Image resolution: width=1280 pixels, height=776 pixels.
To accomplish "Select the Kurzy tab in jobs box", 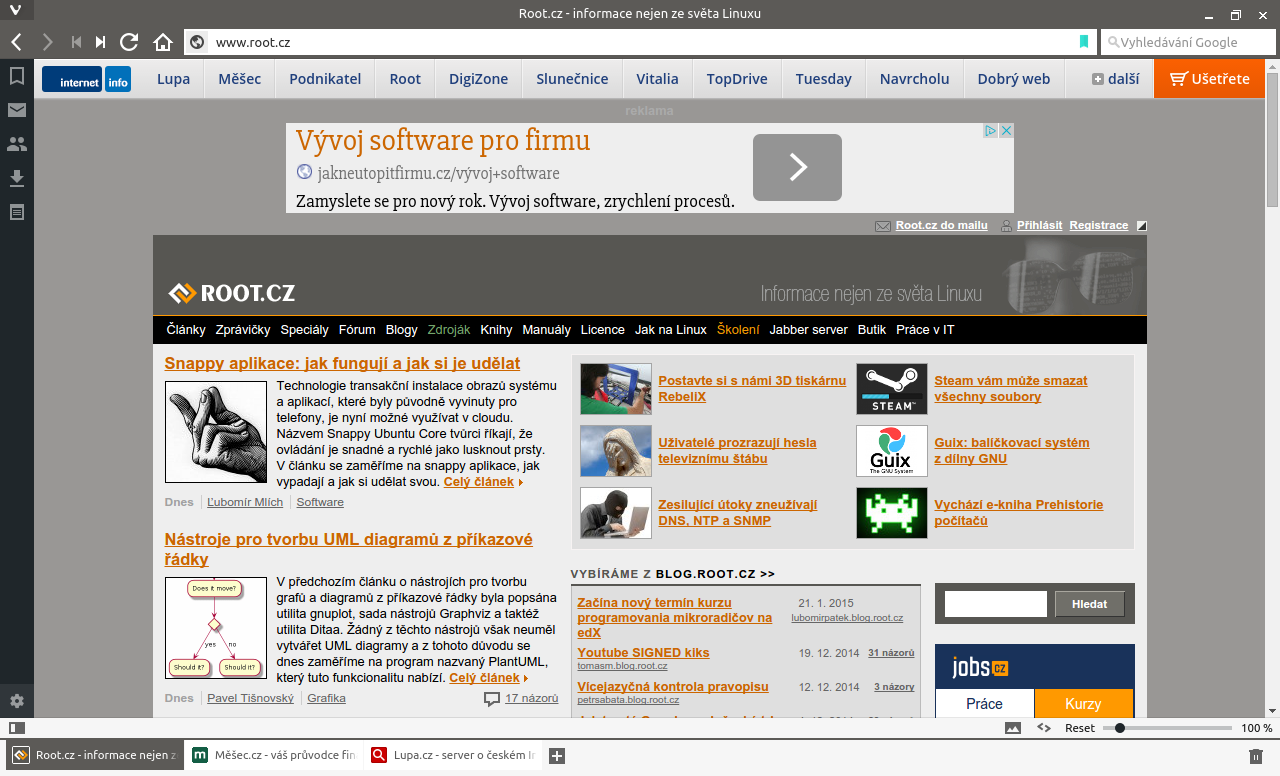I will pyautogui.click(x=1083, y=704).
